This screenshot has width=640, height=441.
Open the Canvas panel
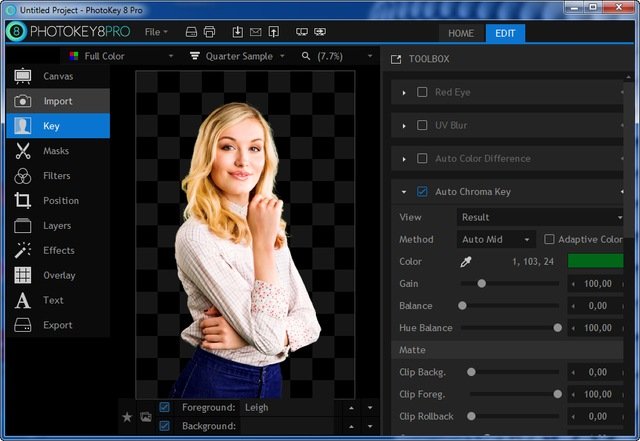coord(57,76)
